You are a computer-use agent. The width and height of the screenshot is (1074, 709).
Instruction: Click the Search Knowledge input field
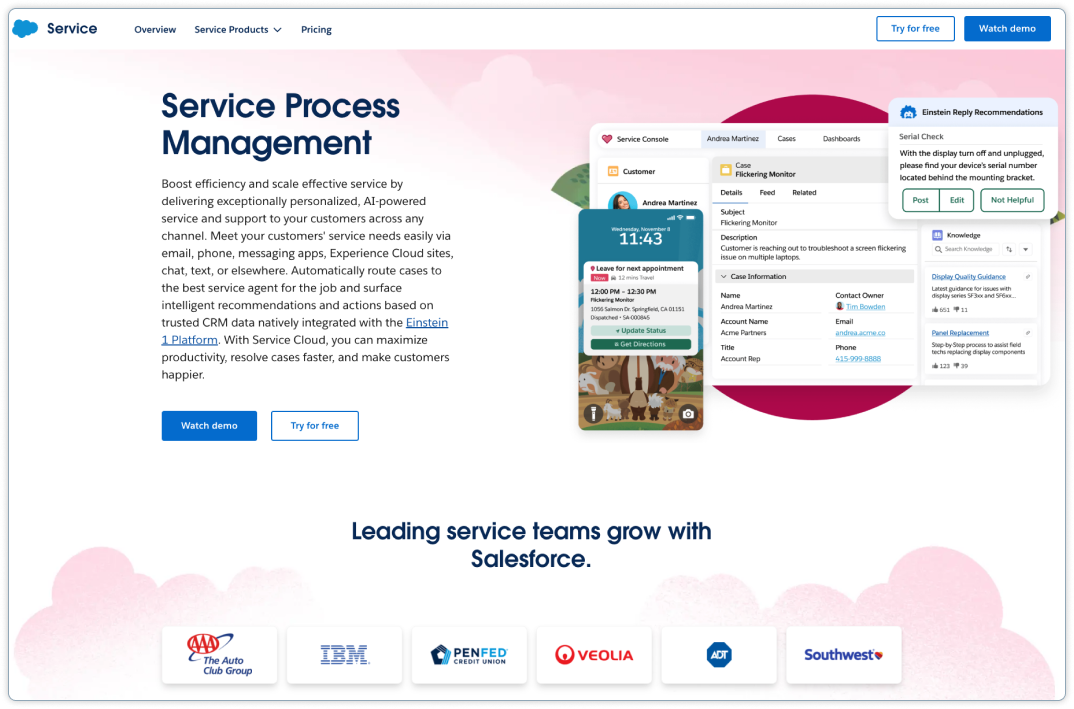pyautogui.click(x=965, y=249)
